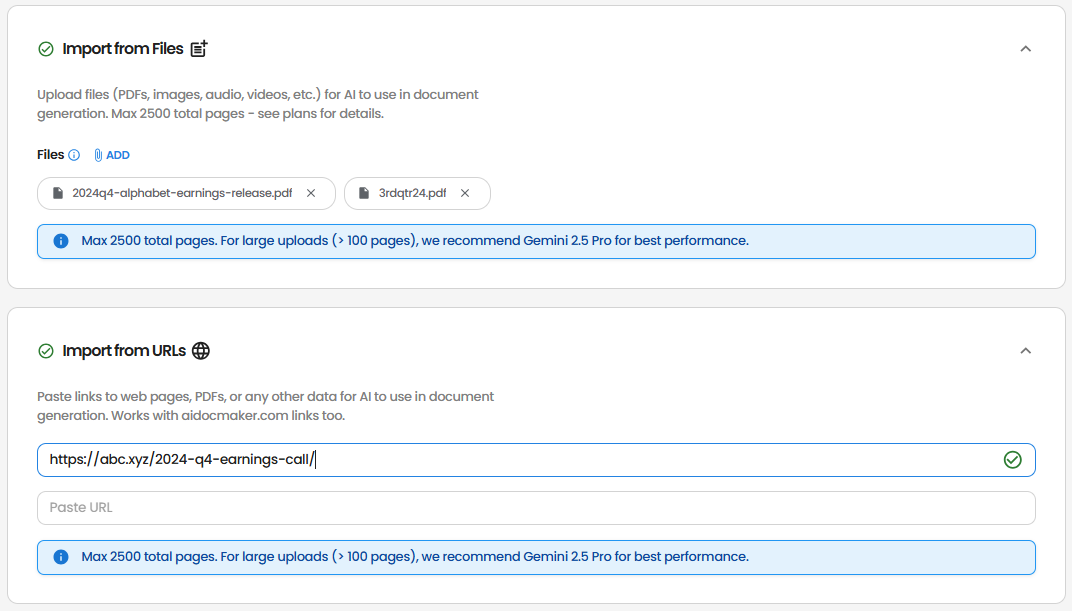Select the 2024q4-alphabet-earnings-release.pdf file chip
The image size is (1072, 611).
[x=186, y=193]
